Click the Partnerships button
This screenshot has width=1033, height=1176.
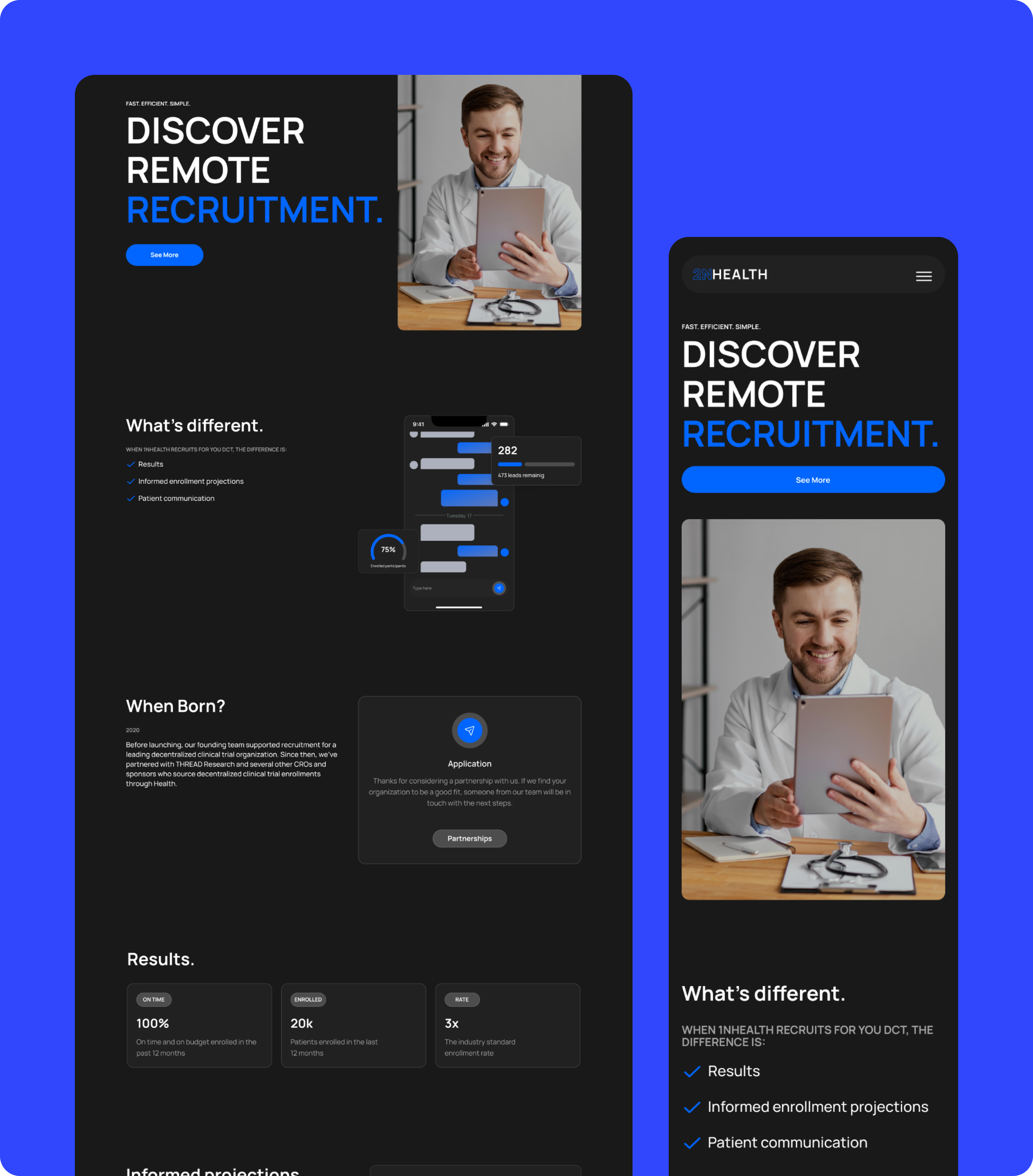[470, 838]
